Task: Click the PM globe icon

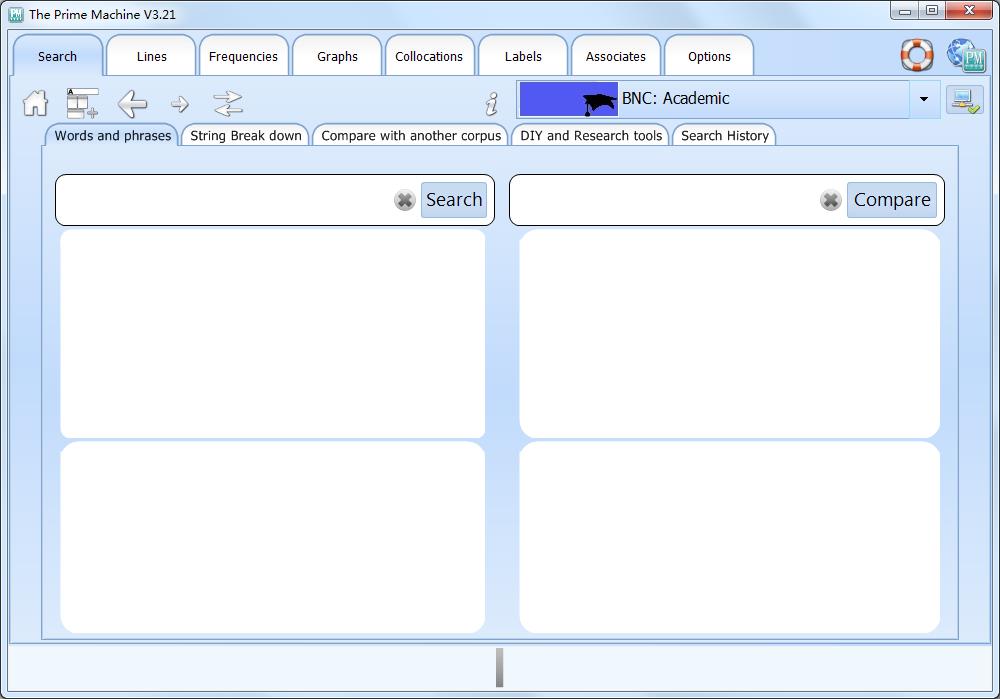Action: click(966, 55)
